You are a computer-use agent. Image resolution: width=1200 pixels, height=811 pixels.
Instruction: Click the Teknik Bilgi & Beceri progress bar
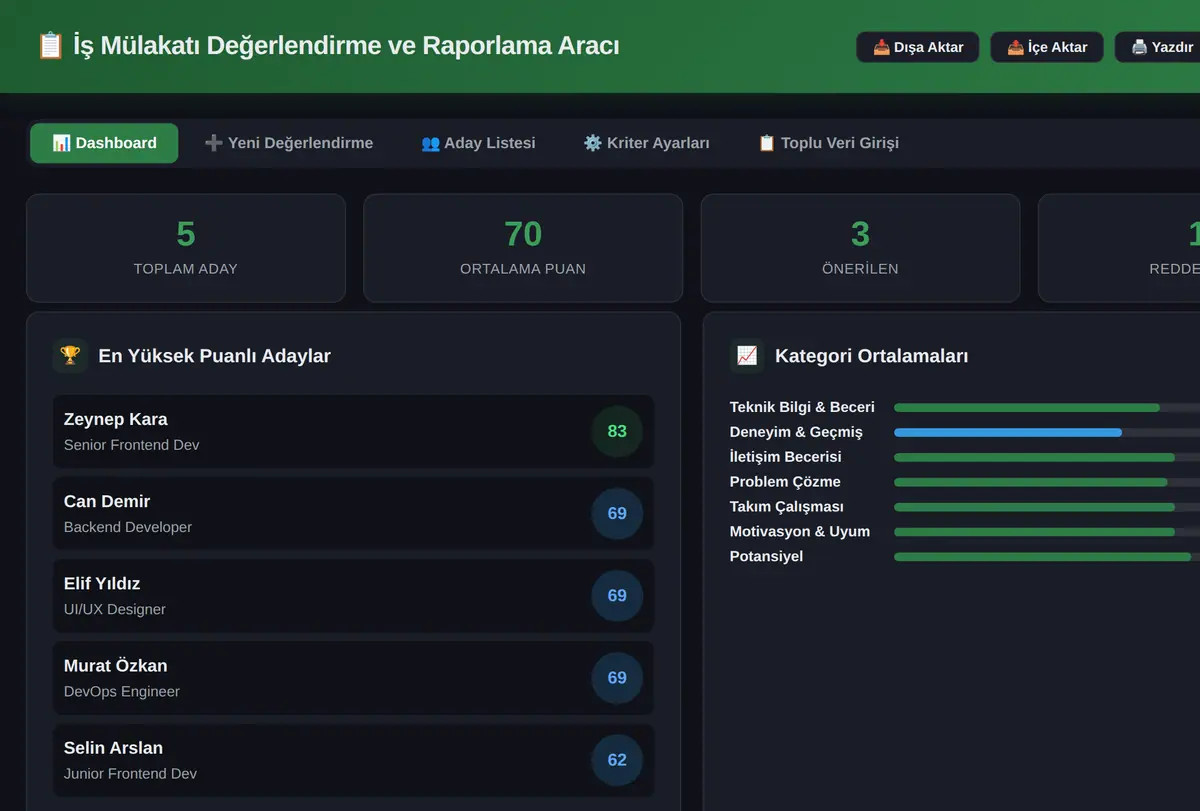(1047, 408)
